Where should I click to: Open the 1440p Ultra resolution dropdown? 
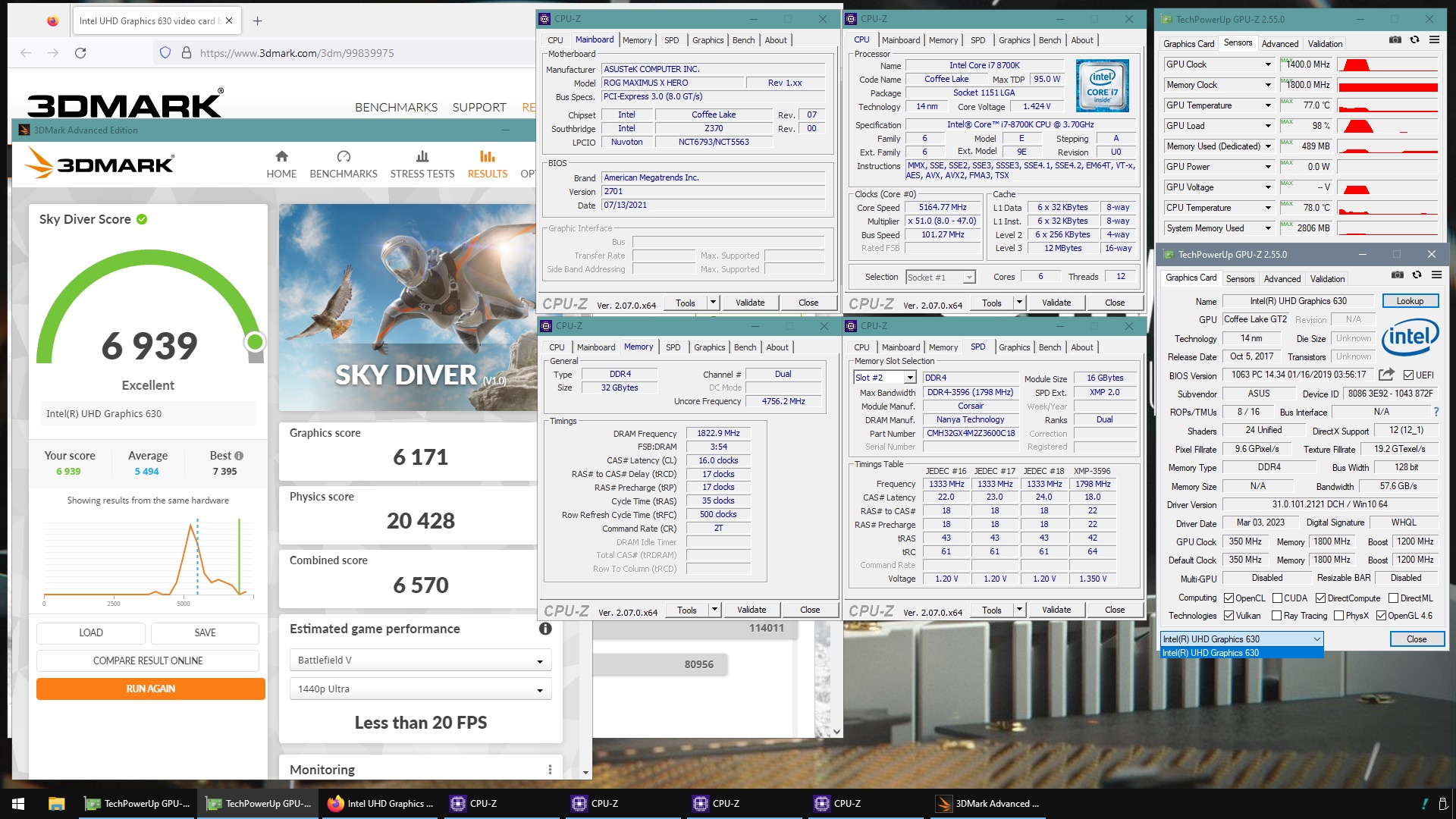(x=420, y=689)
